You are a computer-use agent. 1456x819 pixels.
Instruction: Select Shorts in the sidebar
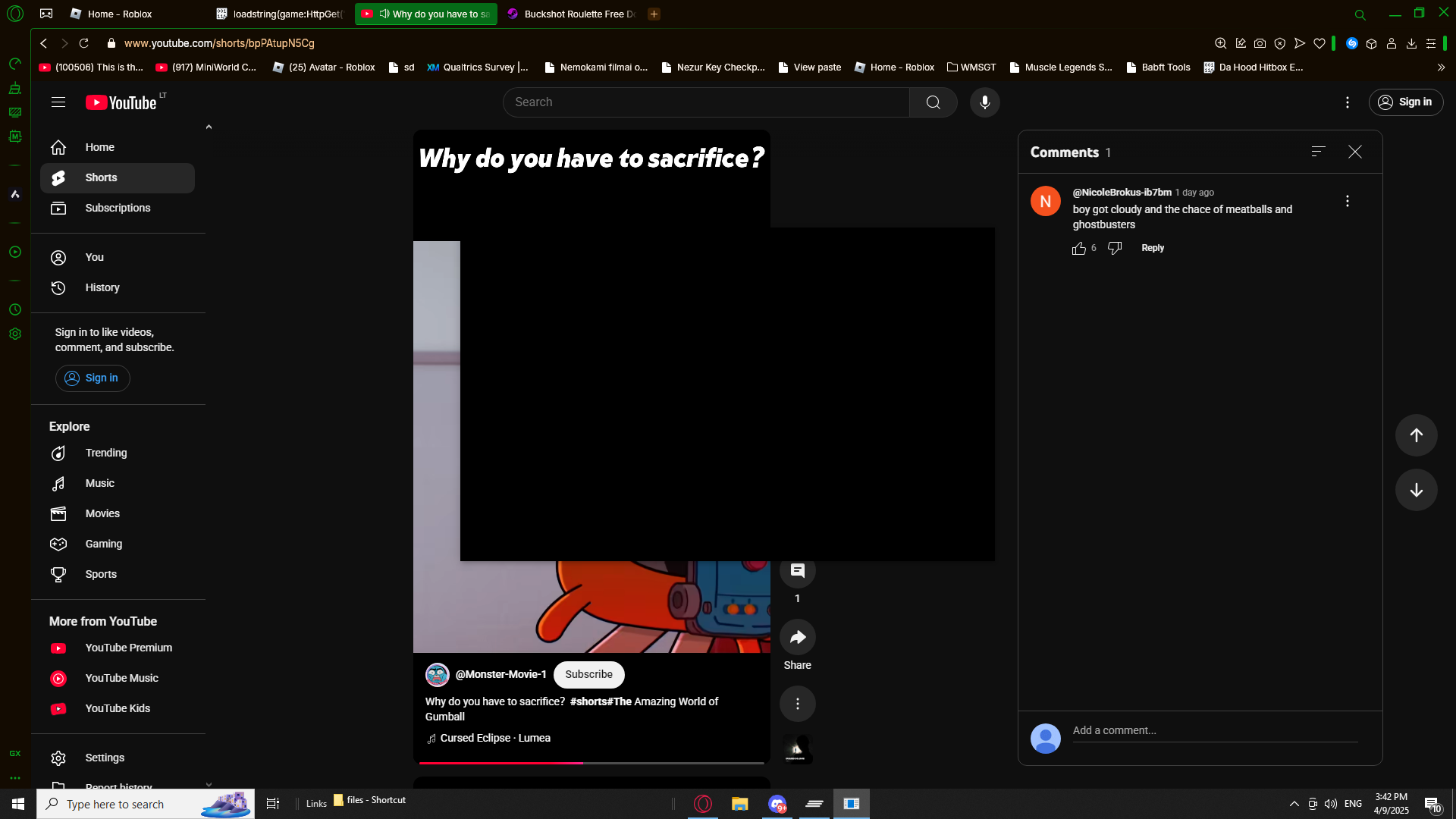click(x=118, y=177)
